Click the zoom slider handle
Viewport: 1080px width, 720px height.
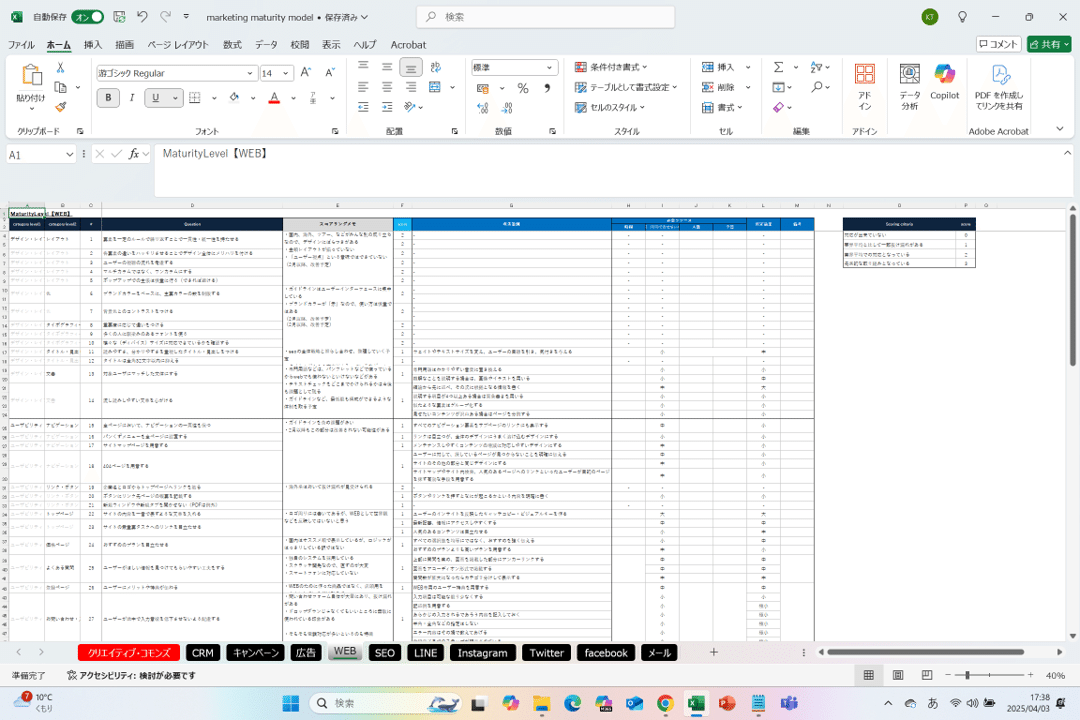[967, 675]
